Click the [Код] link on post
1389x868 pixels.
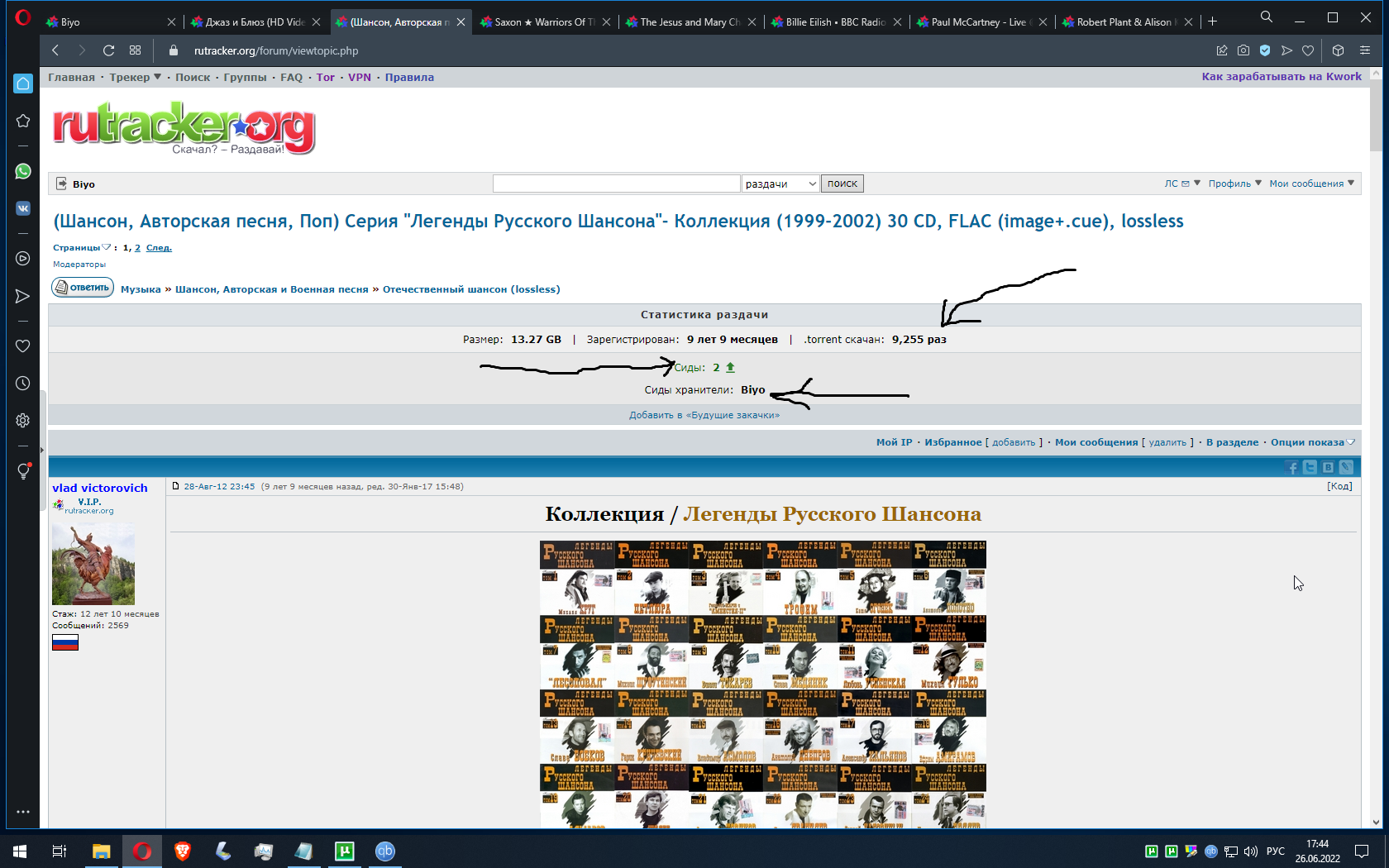pos(1339,486)
